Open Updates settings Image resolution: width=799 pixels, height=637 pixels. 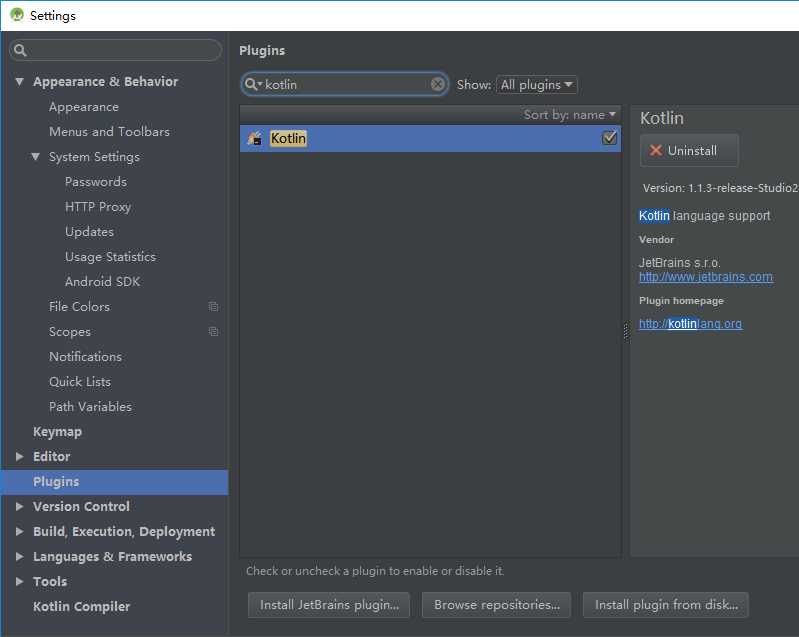pyautogui.click(x=89, y=232)
